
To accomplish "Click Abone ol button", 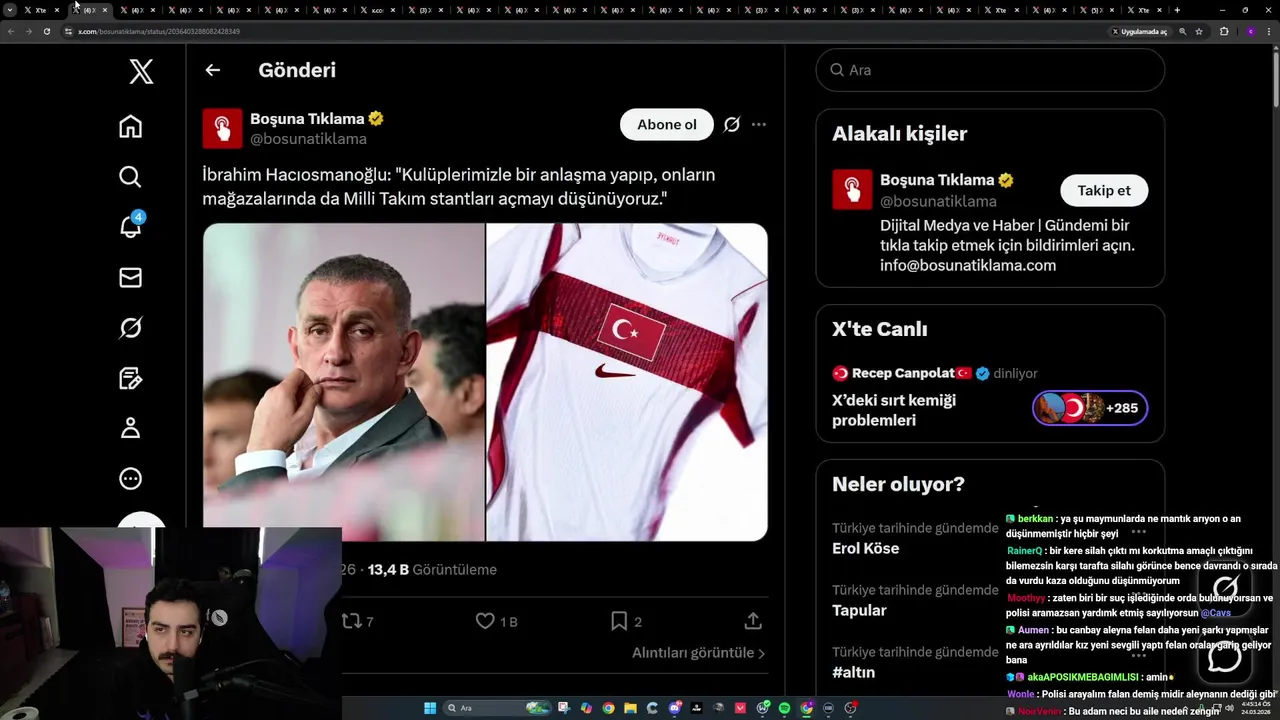I will (x=667, y=125).
